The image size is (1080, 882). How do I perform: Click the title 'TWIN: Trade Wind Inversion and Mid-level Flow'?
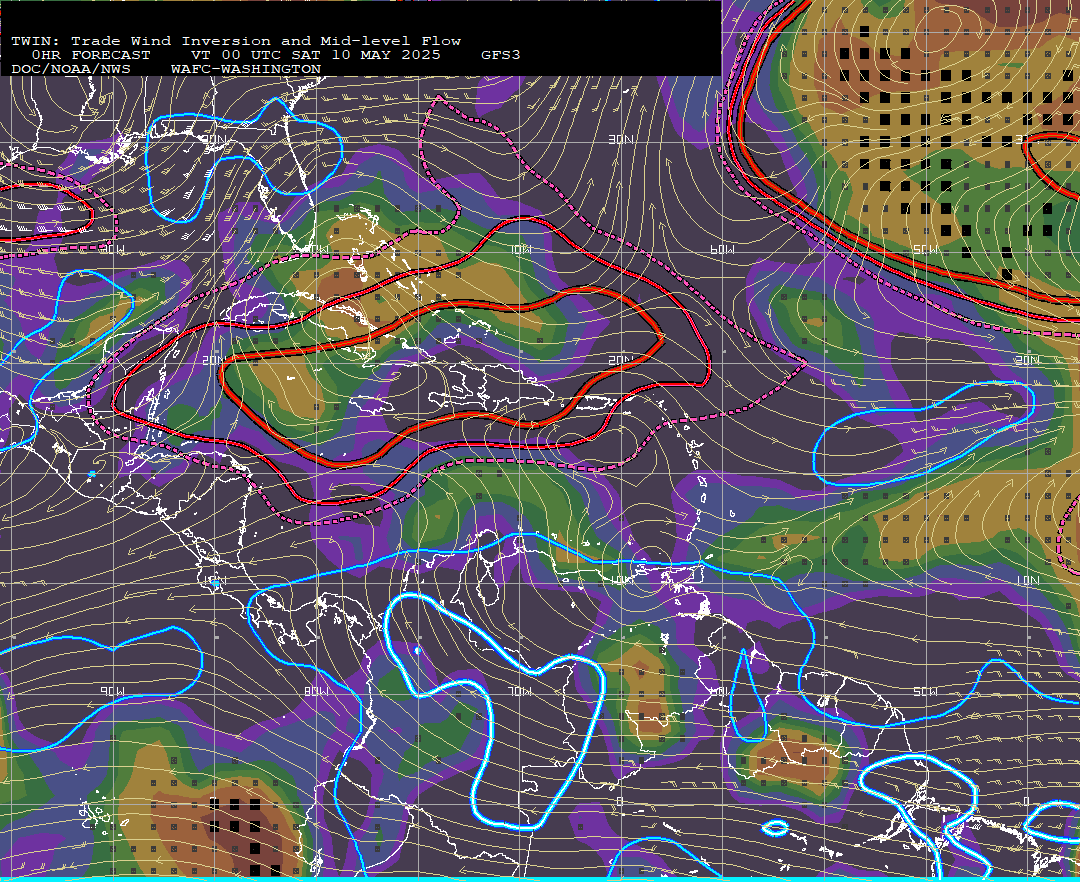pos(236,41)
